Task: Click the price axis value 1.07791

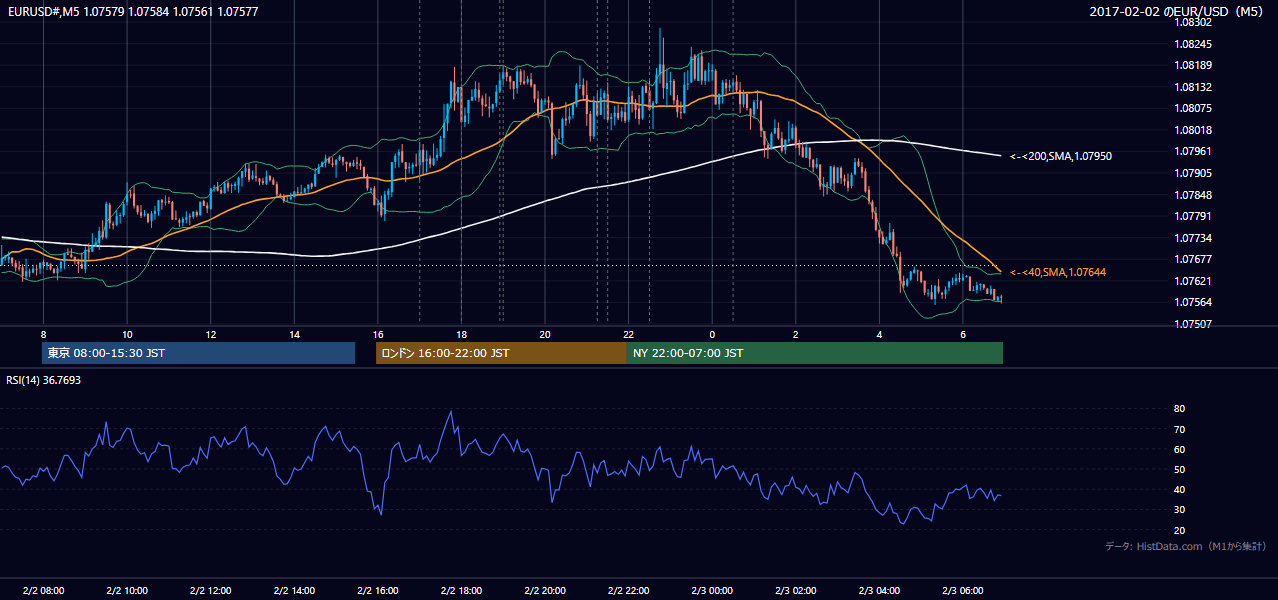Action: click(x=1192, y=216)
